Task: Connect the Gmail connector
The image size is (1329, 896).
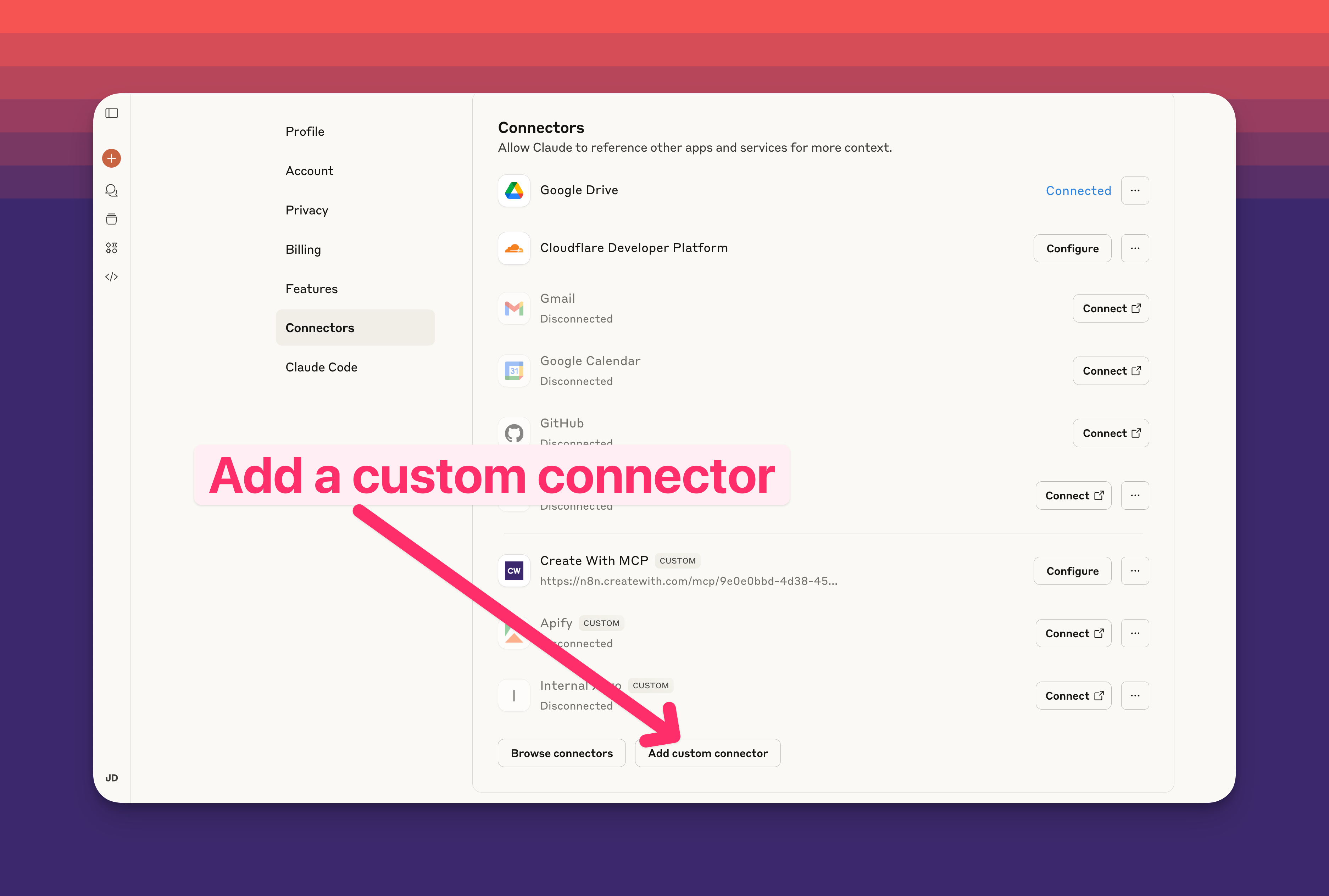Action: click(1111, 309)
